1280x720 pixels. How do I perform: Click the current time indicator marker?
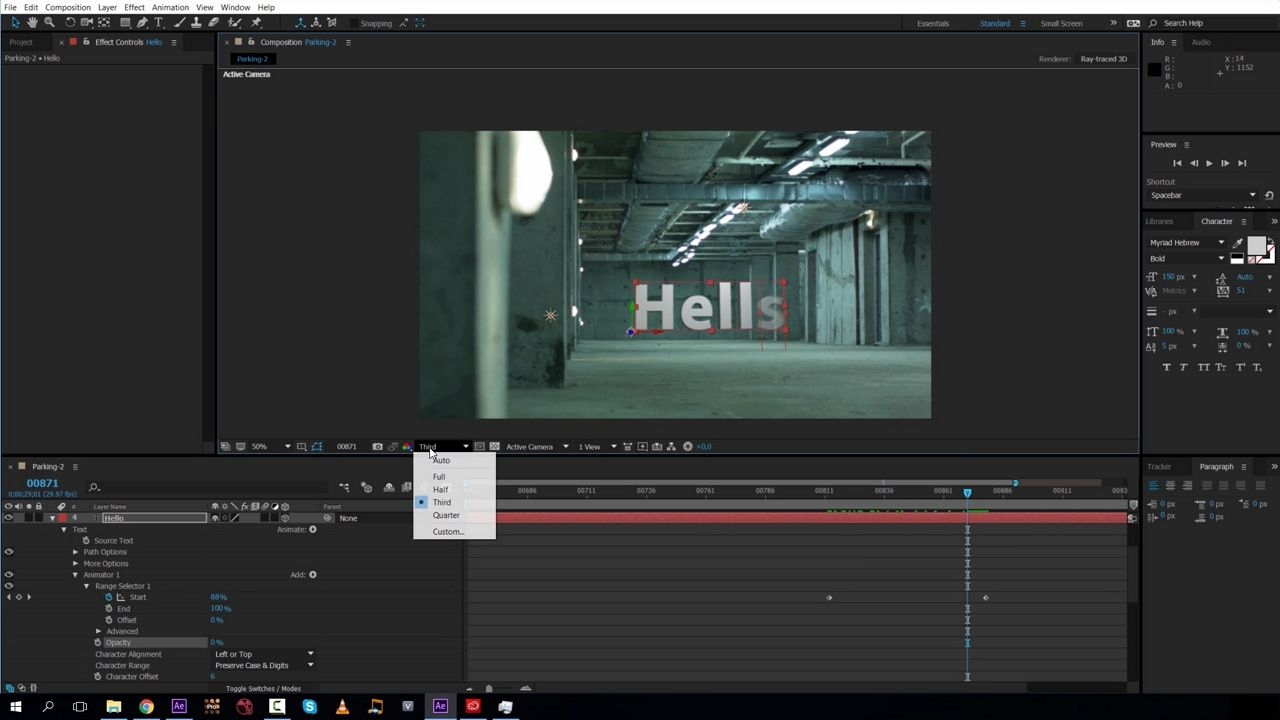click(x=967, y=492)
